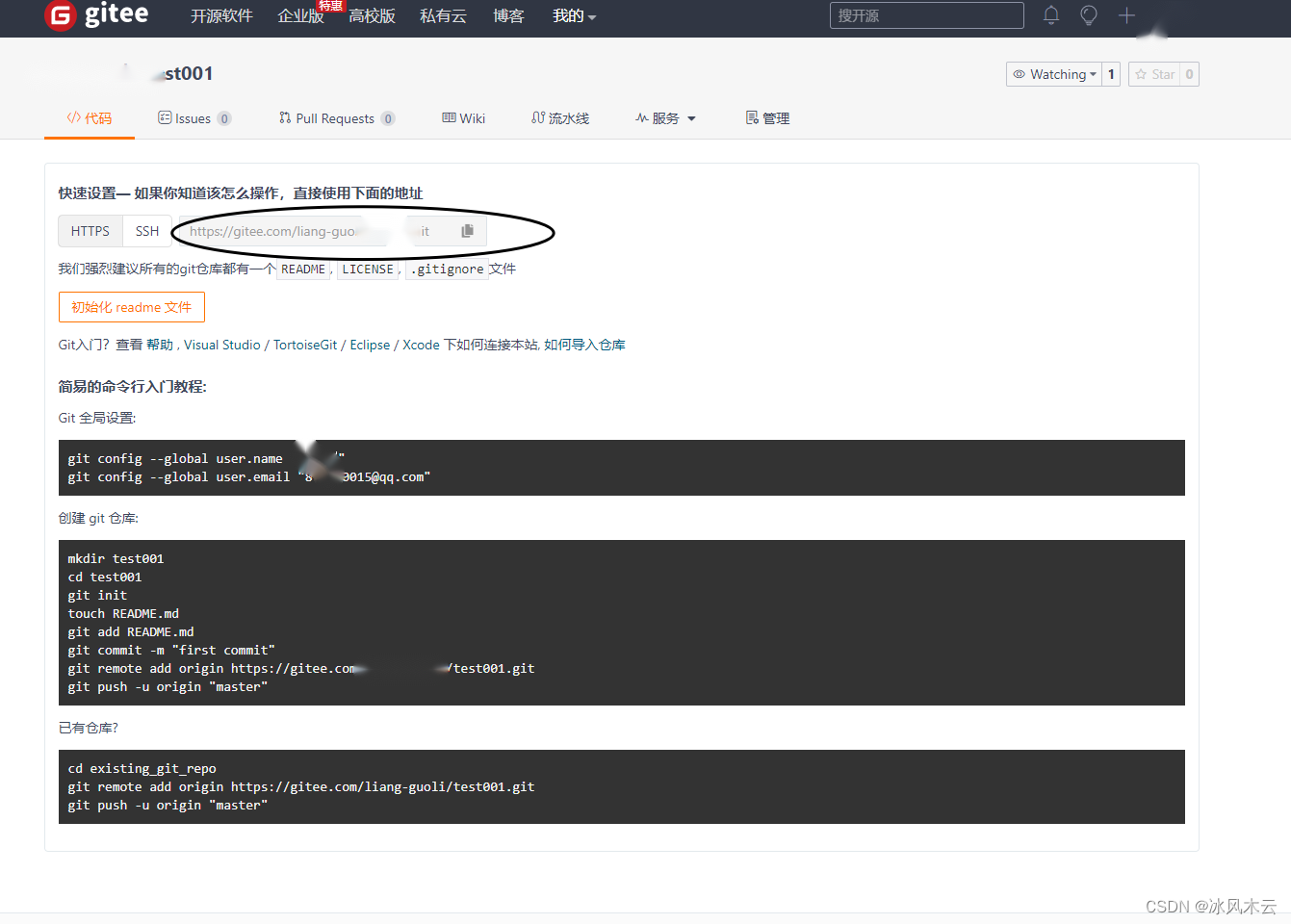
Task: Select the HTTPS protocol button
Action: click(90, 231)
